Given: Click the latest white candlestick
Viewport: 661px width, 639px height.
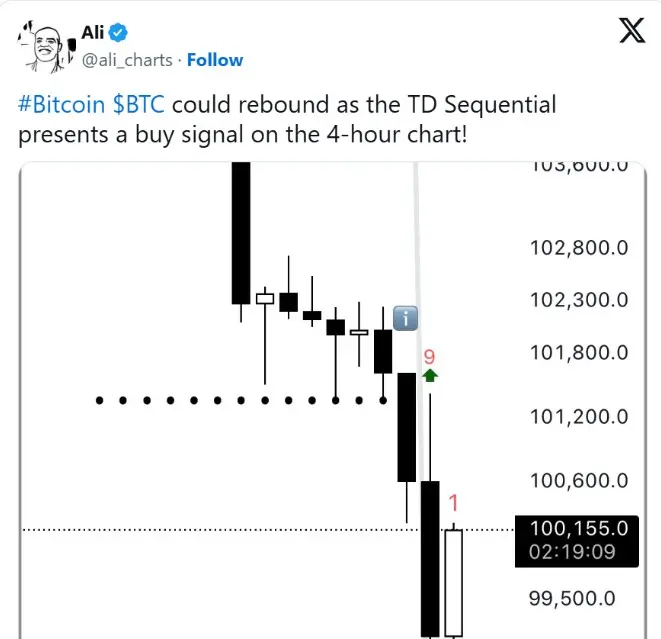Looking at the screenshot, I should (x=453, y=583).
